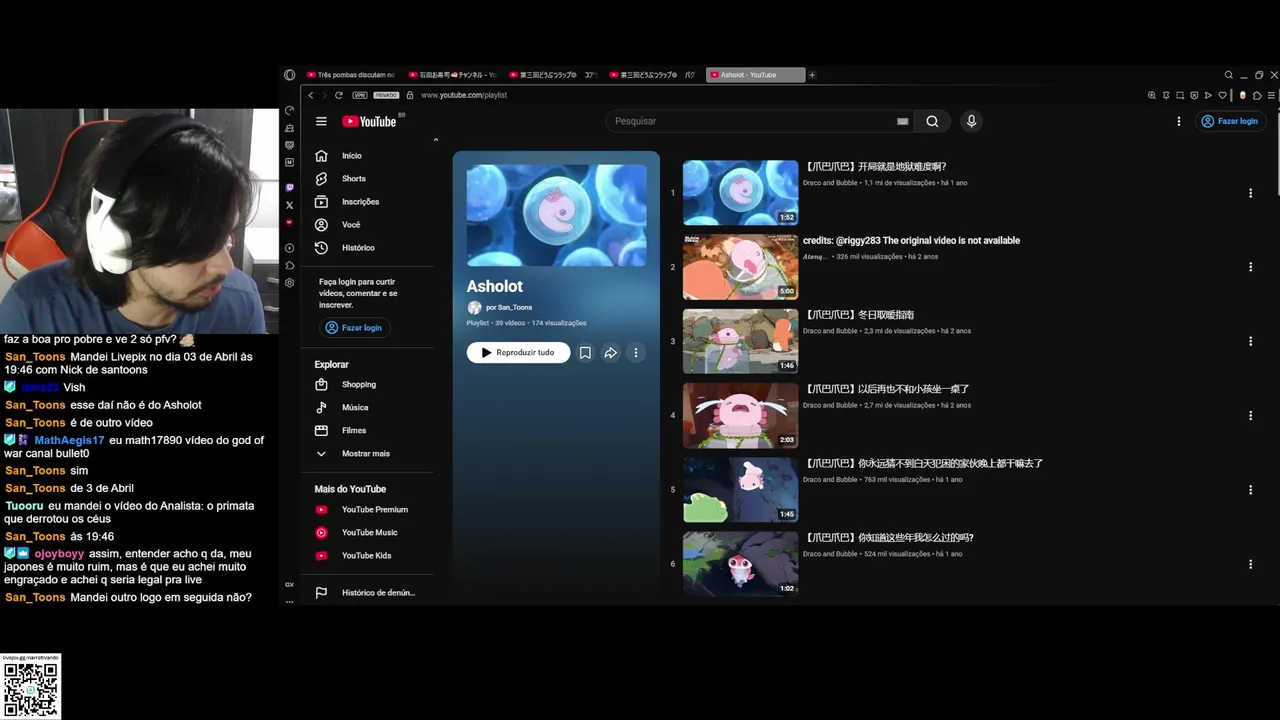1280x720 pixels.
Task: Open YouTube settings three-dot menu
Action: click(x=1179, y=121)
